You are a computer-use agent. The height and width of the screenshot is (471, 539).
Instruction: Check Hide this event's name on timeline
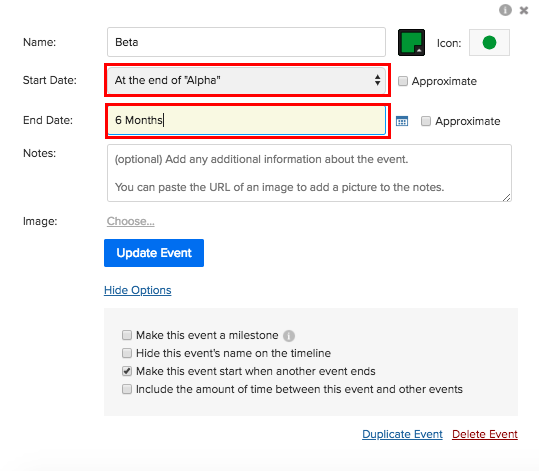(x=127, y=353)
